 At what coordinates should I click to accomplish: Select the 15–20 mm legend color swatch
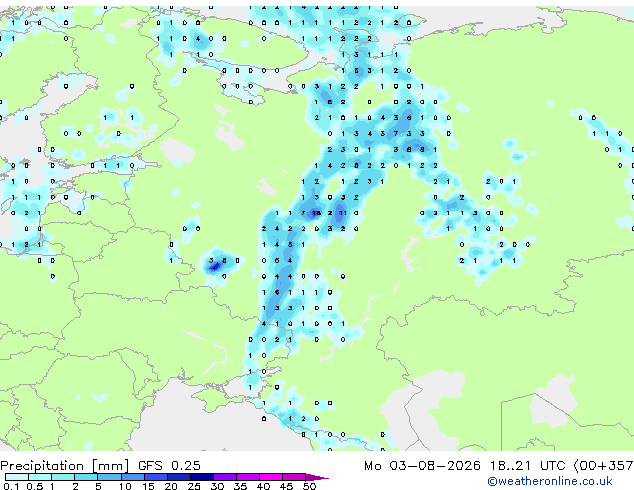tap(155, 477)
